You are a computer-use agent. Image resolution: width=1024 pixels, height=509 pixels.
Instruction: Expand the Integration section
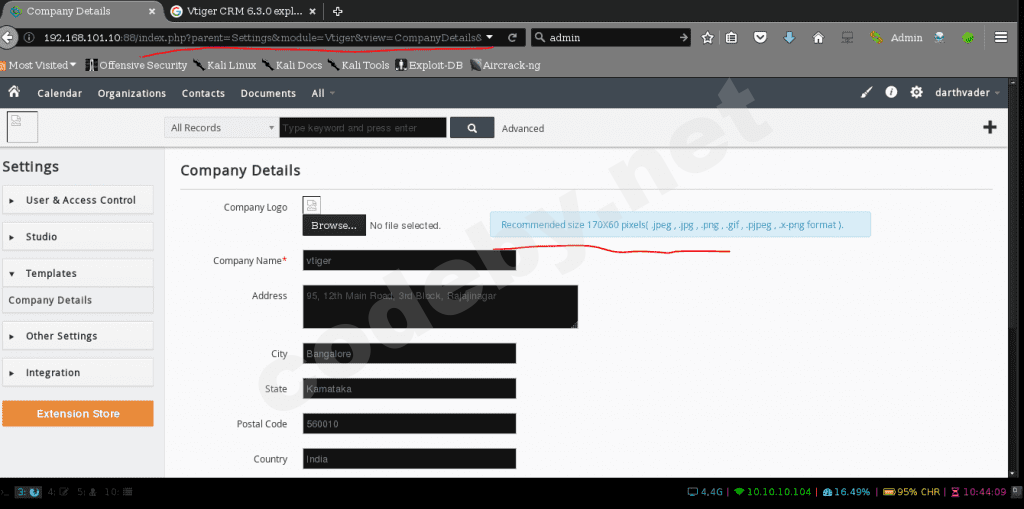(x=78, y=372)
